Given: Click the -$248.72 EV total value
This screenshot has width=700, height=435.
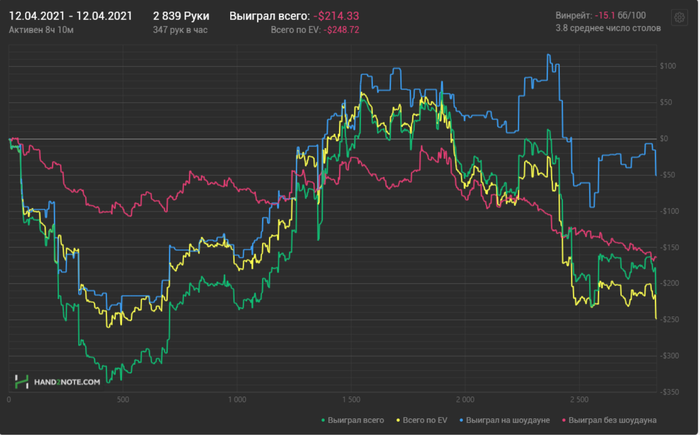Looking at the screenshot, I should 341,30.
